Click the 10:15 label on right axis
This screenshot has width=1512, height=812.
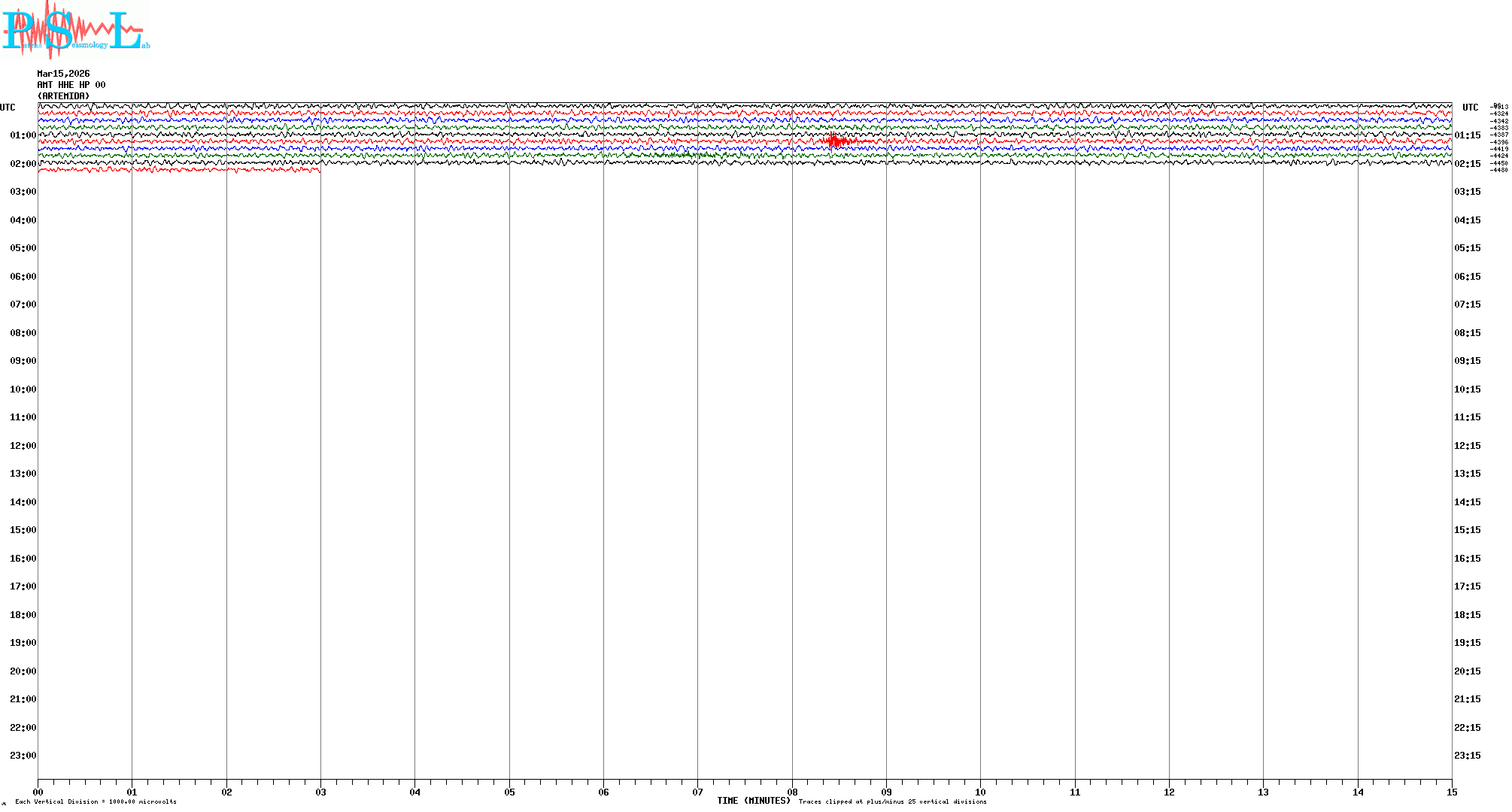pyautogui.click(x=1467, y=389)
